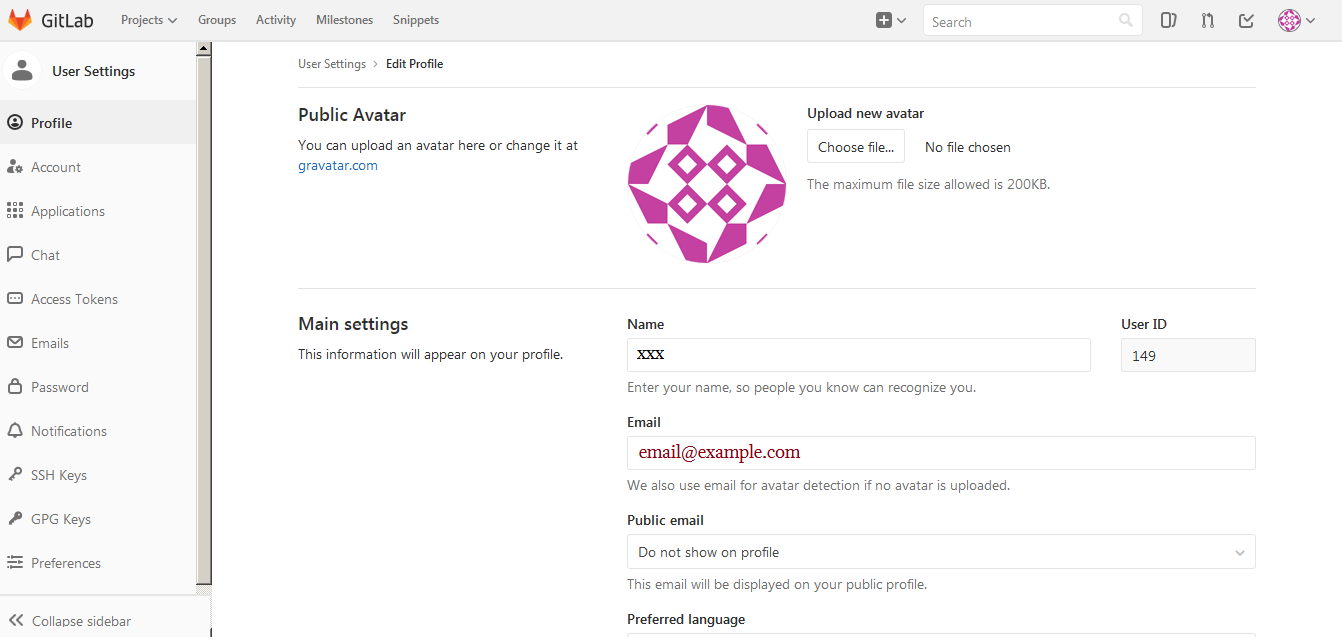Open SSH Keys in sidebar
This screenshot has width=1342, height=637.
pyautogui.click(x=58, y=475)
